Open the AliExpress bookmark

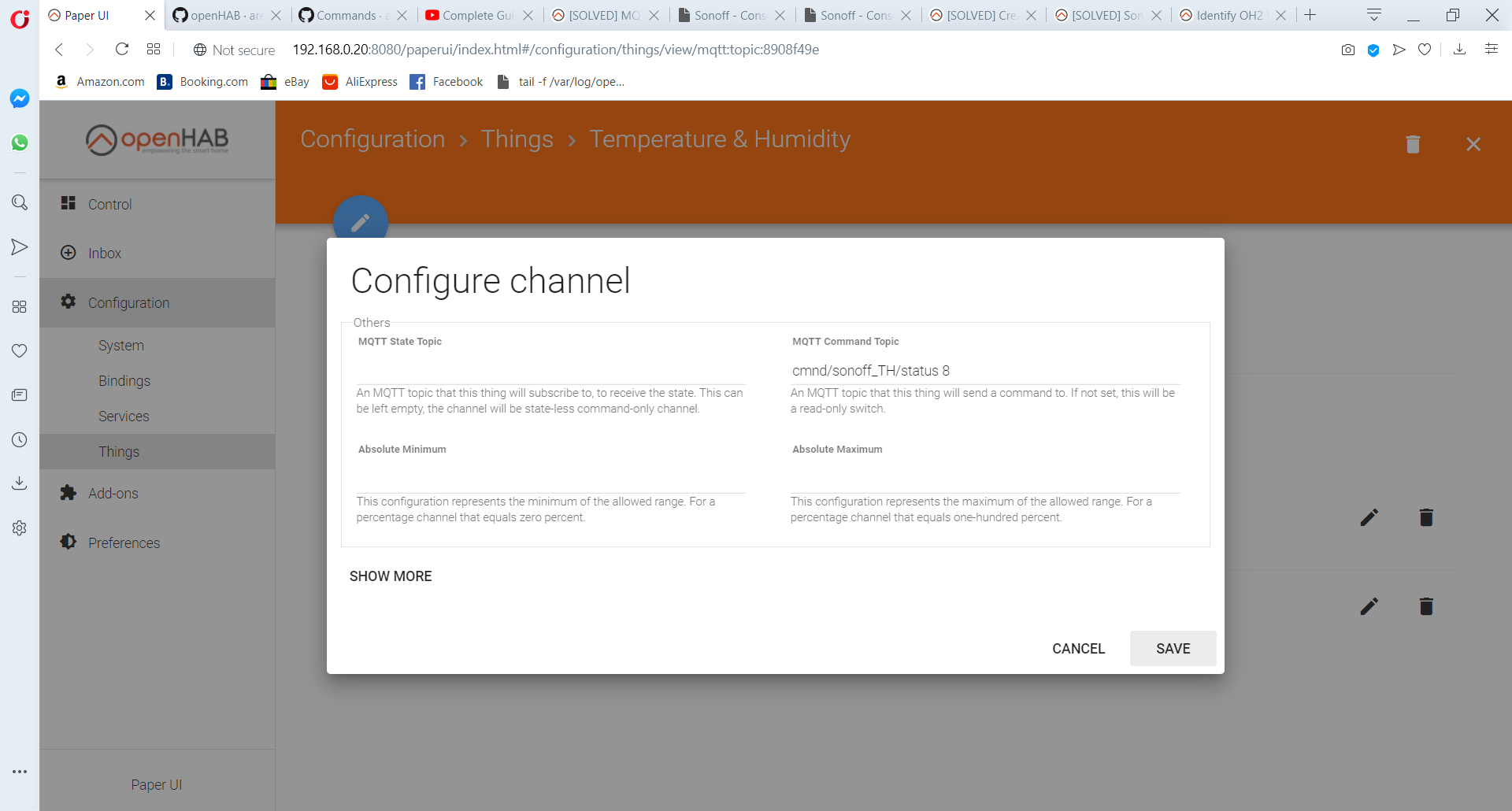point(361,82)
